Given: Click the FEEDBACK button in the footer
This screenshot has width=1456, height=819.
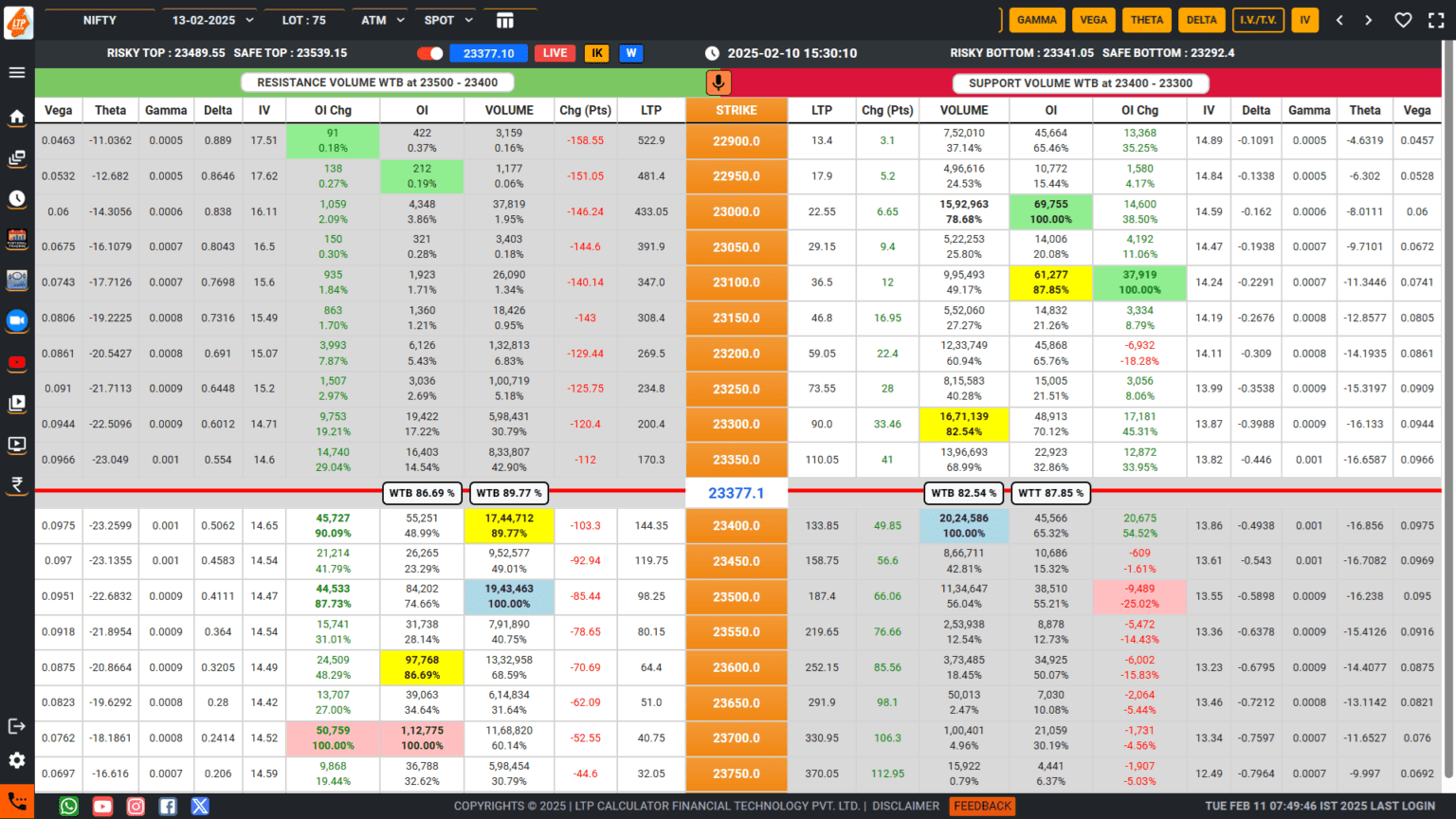Looking at the screenshot, I should coord(982,806).
